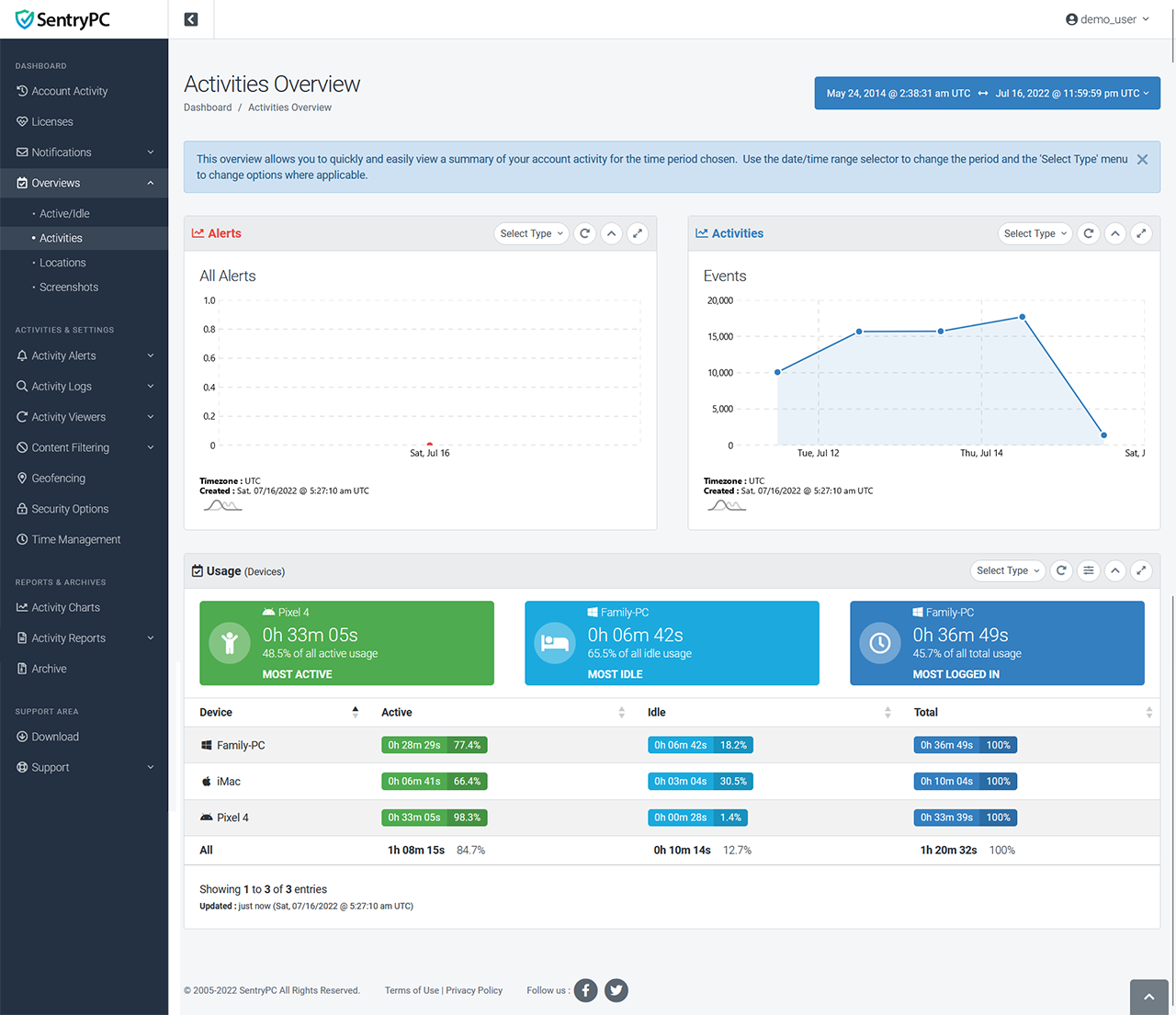Click the Family-PC device row
Image resolution: width=1176 pixels, height=1015 pixels.
(672, 745)
